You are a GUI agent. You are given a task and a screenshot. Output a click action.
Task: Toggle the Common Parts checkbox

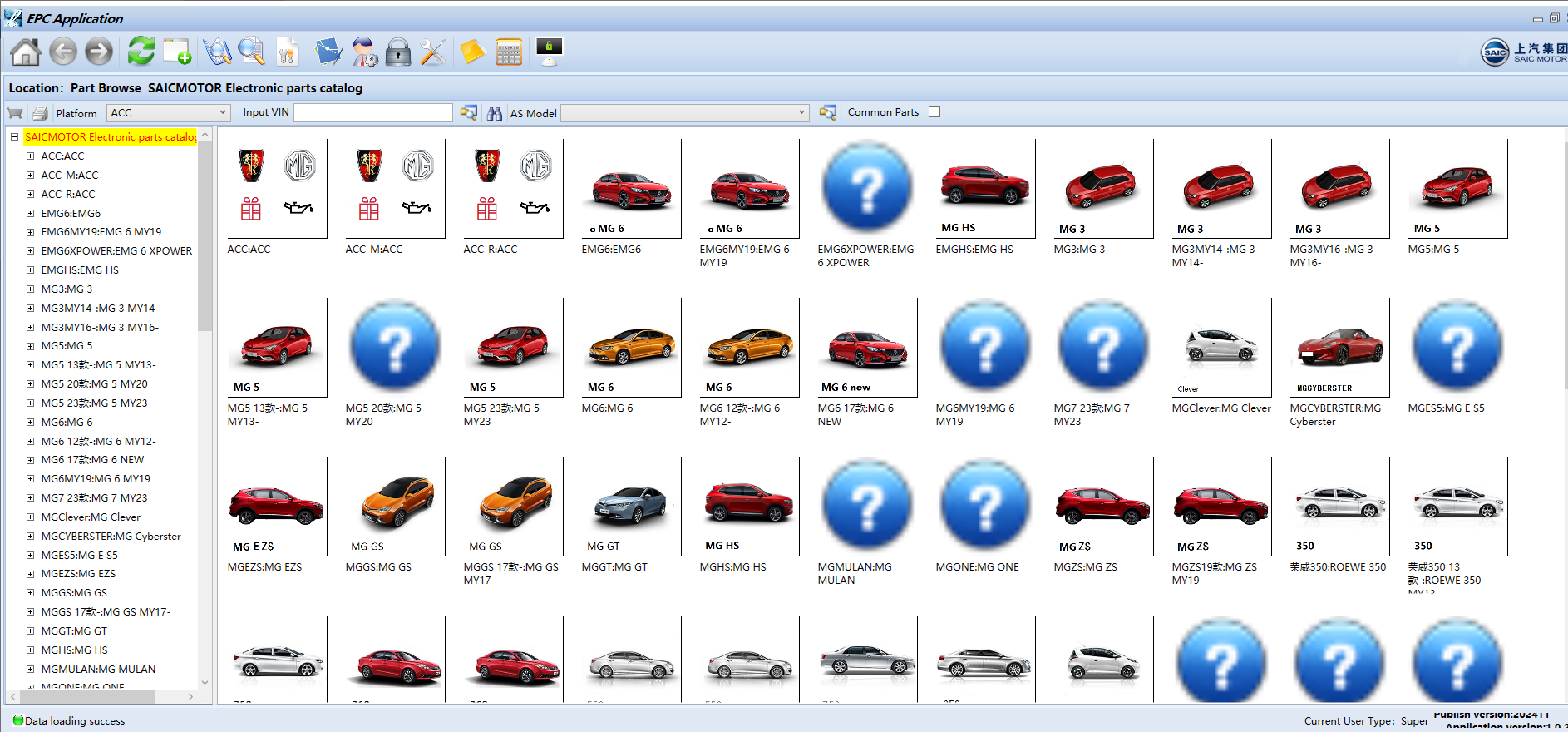point(934,112)
